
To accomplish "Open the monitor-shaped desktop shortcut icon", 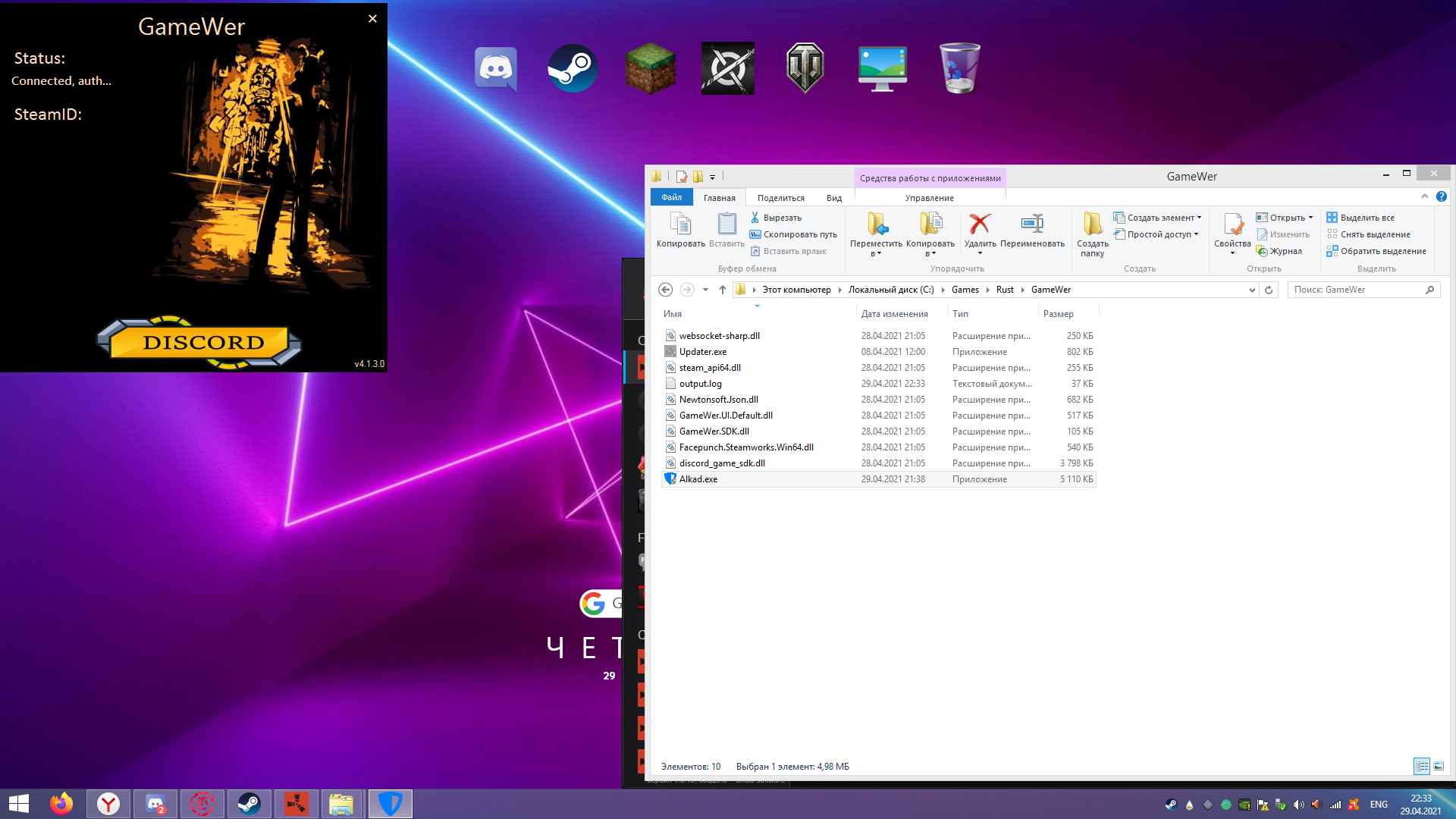I will [x=882, y=69].
